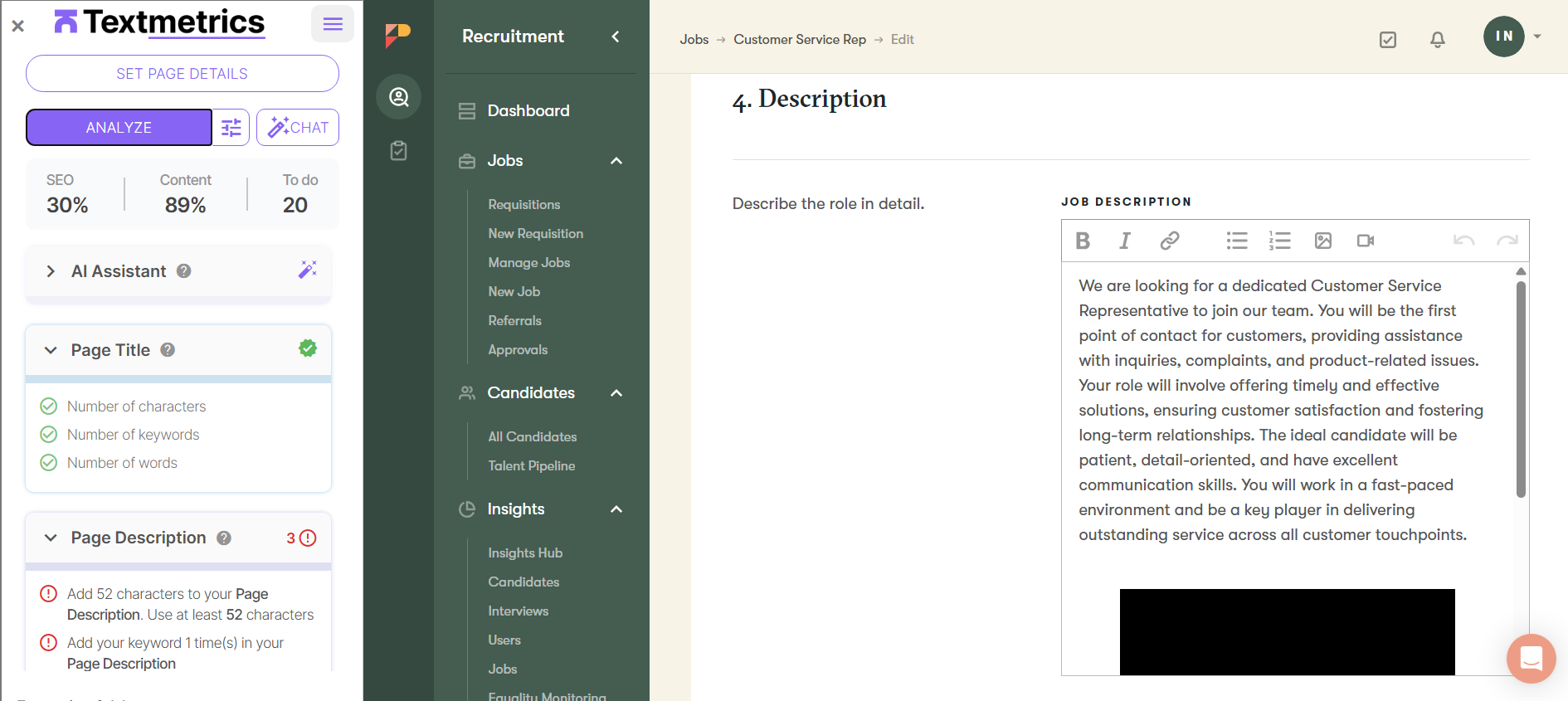Insert a link using the link icon
This screenshot has width=1568, height=701.
coord(1169,241)
